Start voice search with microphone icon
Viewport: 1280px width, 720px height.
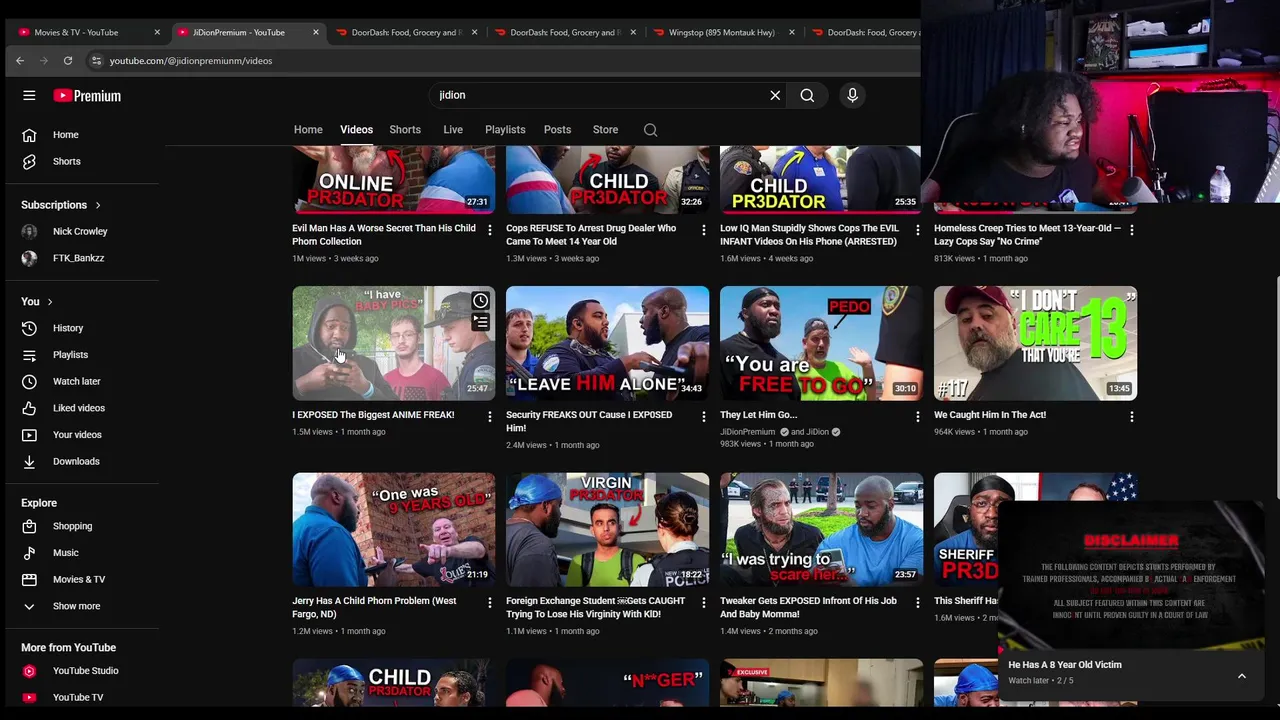pos(852,95)
